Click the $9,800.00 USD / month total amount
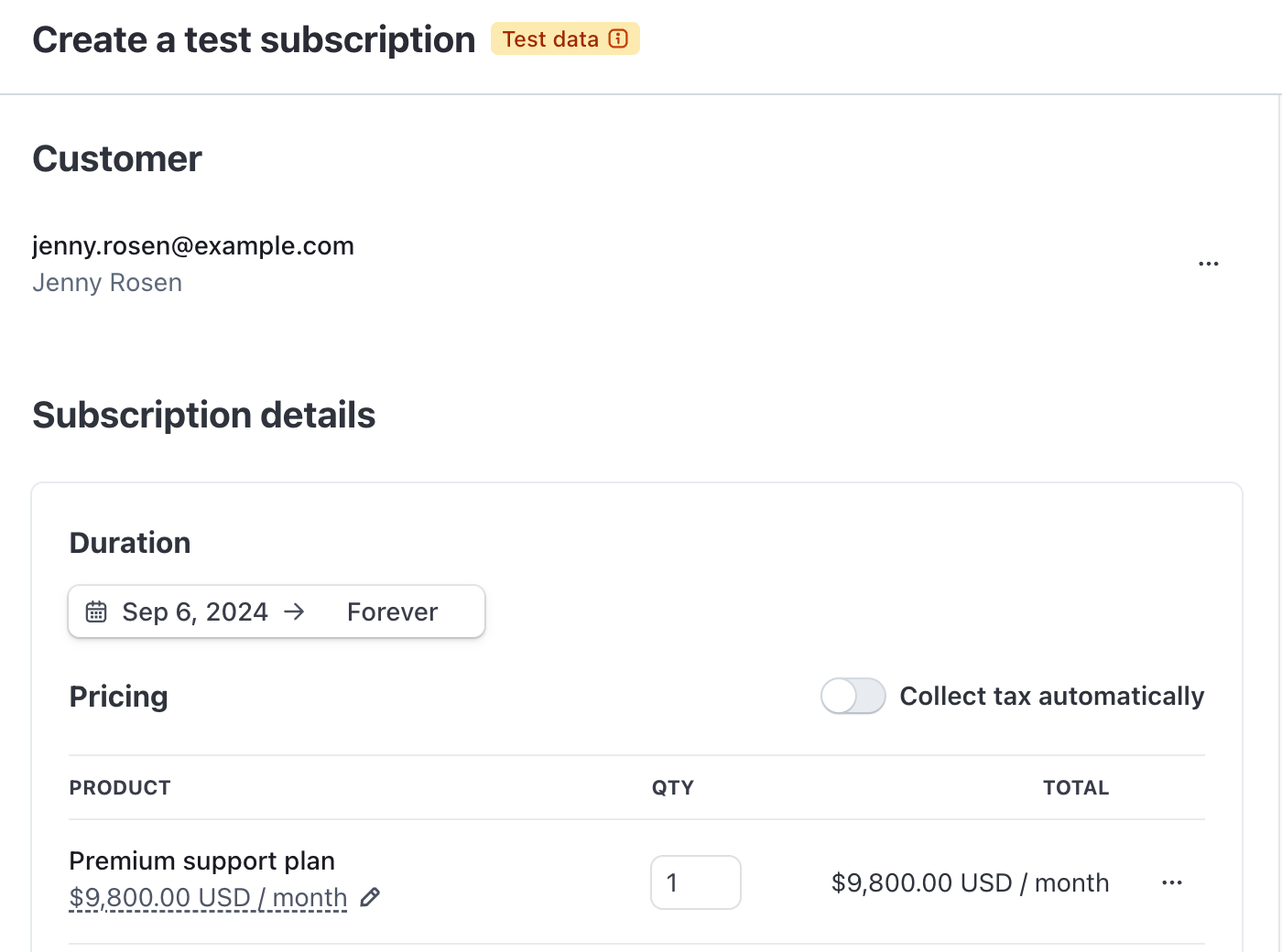The image size is (1282, 952). pos(970,882)
